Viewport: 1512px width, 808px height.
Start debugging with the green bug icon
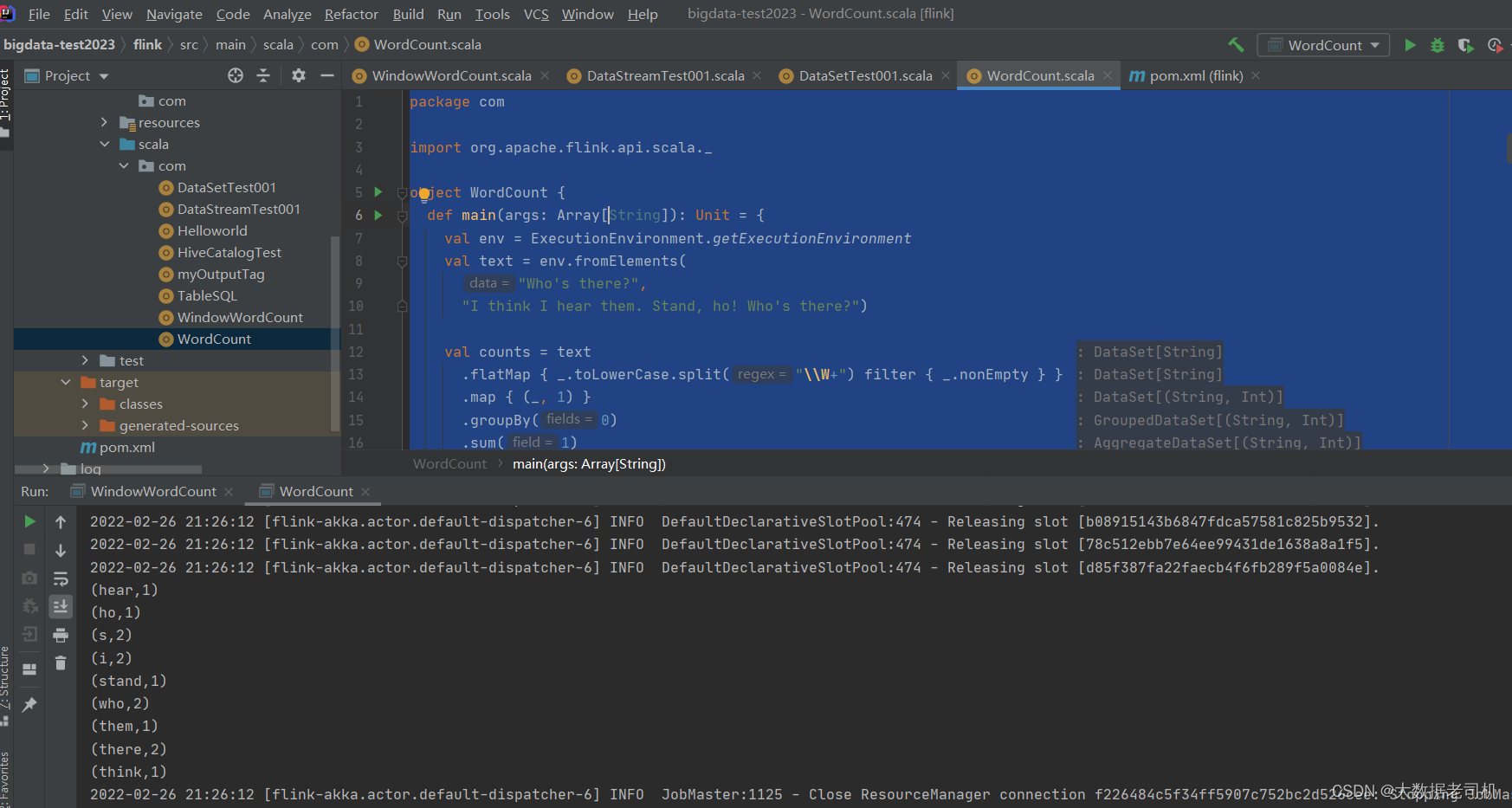pos(1438,45)
